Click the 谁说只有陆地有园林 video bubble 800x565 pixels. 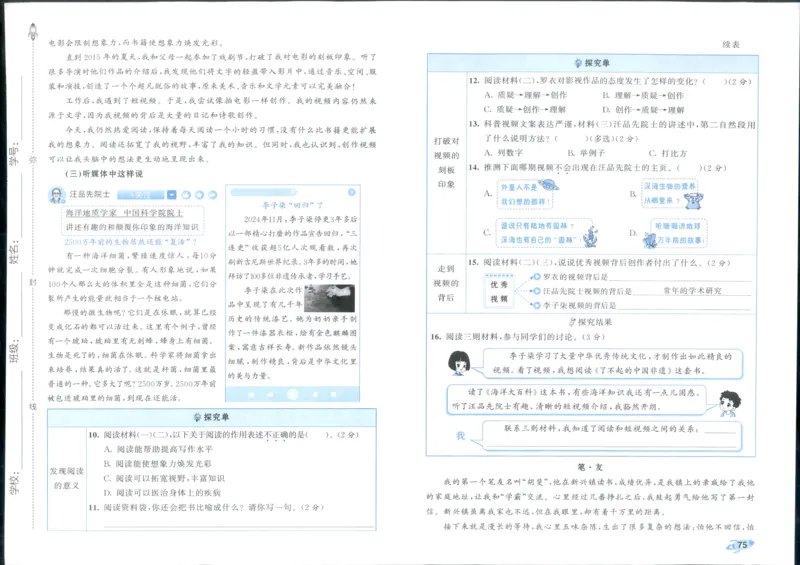click(x=543, y=233)
